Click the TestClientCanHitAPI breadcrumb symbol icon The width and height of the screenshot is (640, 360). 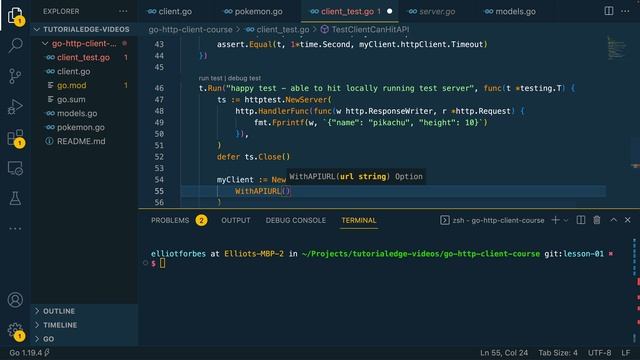[324, 29]
